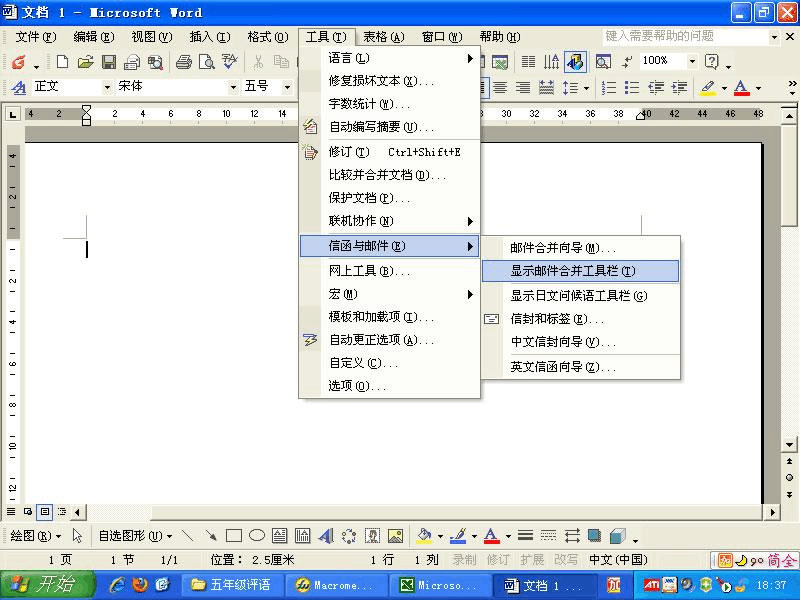Image resolution: width=800 pixels, height=600 pixels.
Task: Expand the zoom 100% dropdown
Action: (x=692, y=62)
